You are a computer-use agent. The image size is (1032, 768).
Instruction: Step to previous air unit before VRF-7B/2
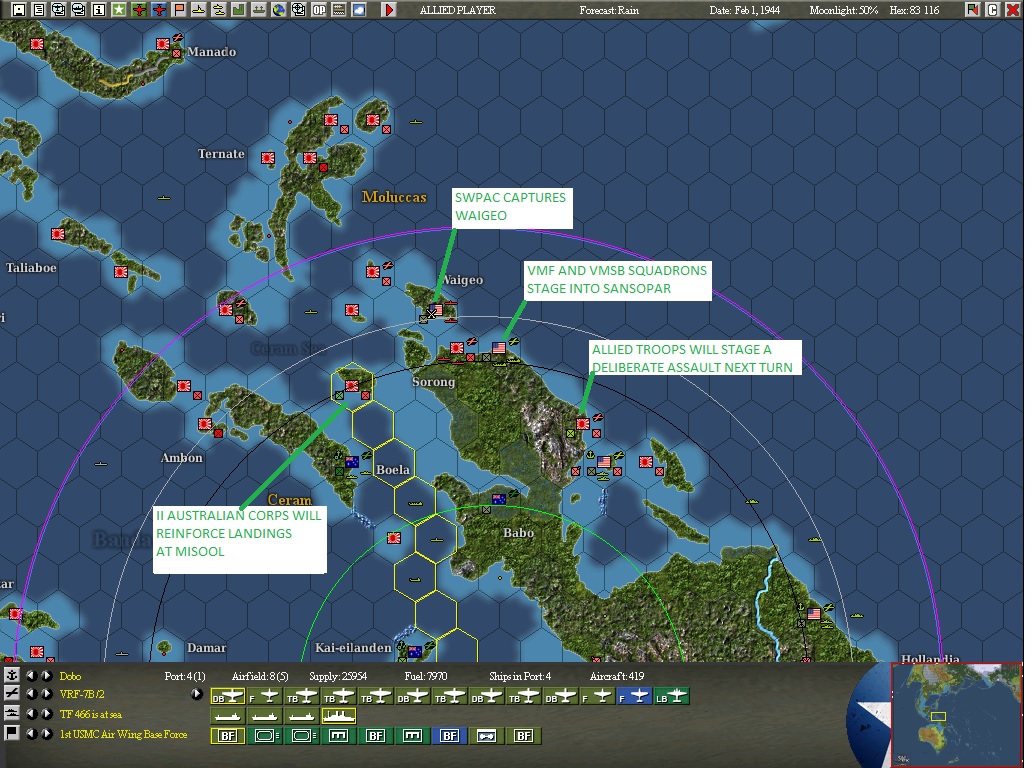[x=31, y=694]
